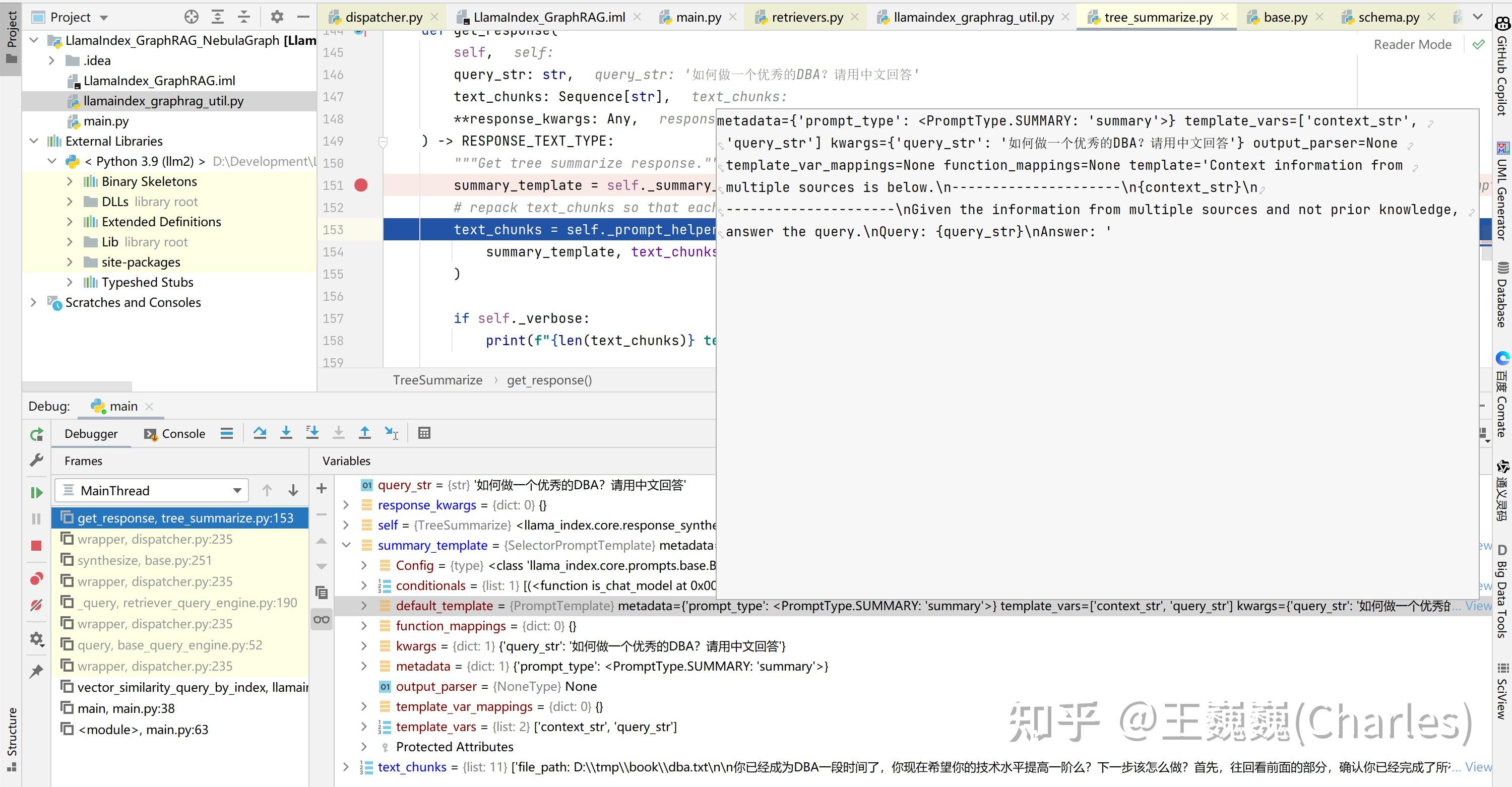
Task: Click Run to Cursor icon
Action: pyautogui.click(x=391, y=433)
